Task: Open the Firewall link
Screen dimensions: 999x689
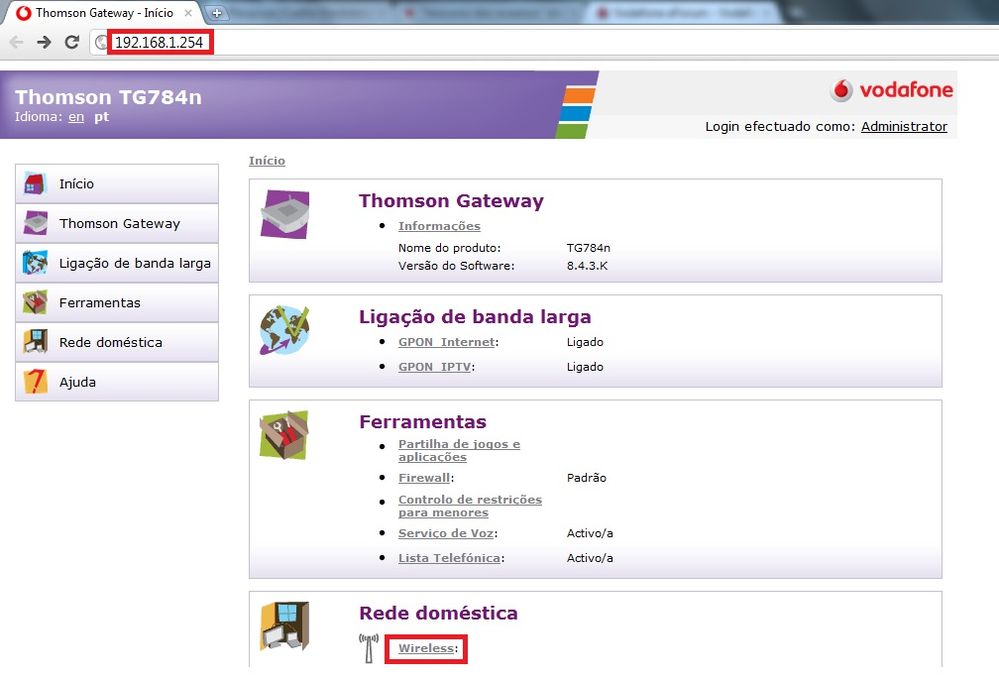Action: point(424,478)
